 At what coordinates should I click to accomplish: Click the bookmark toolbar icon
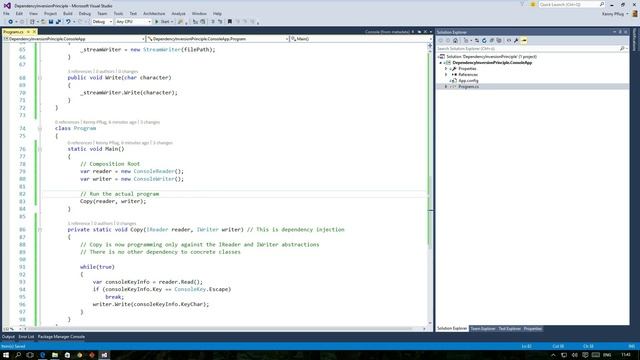click(x=230, y=22)
